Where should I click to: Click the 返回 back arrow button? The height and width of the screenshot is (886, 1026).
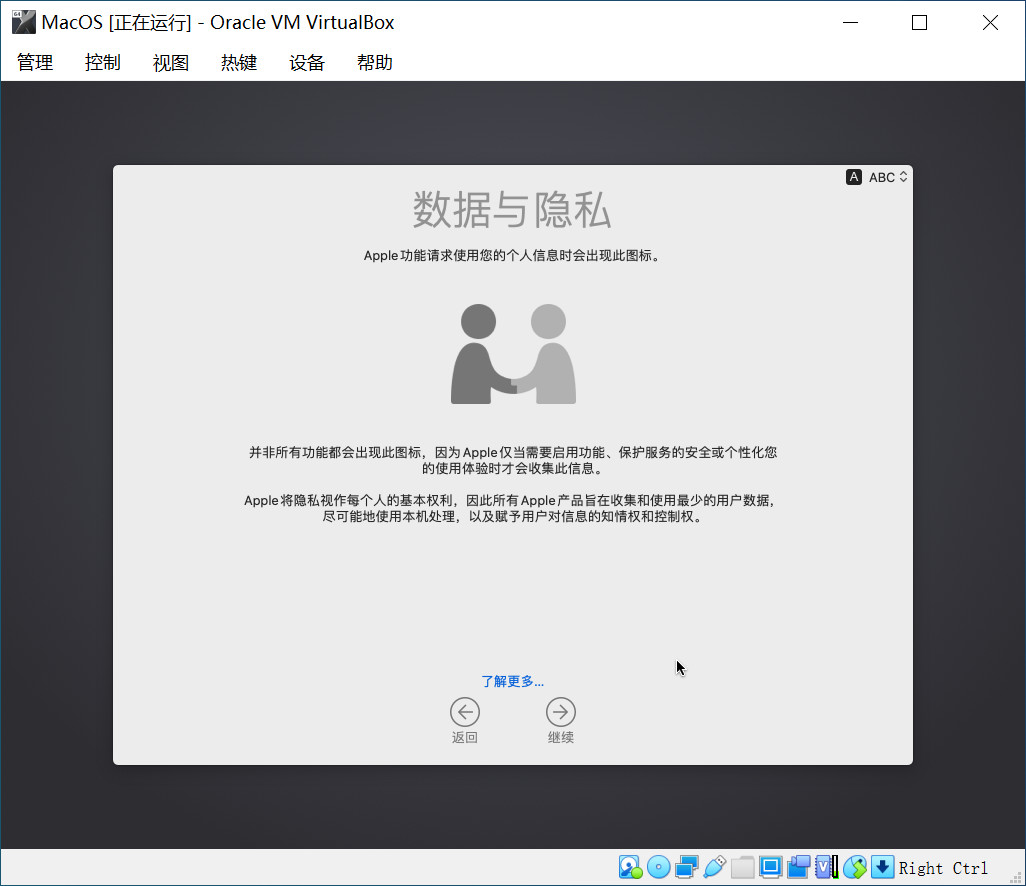pyautogui.click(x=465, y=712)
